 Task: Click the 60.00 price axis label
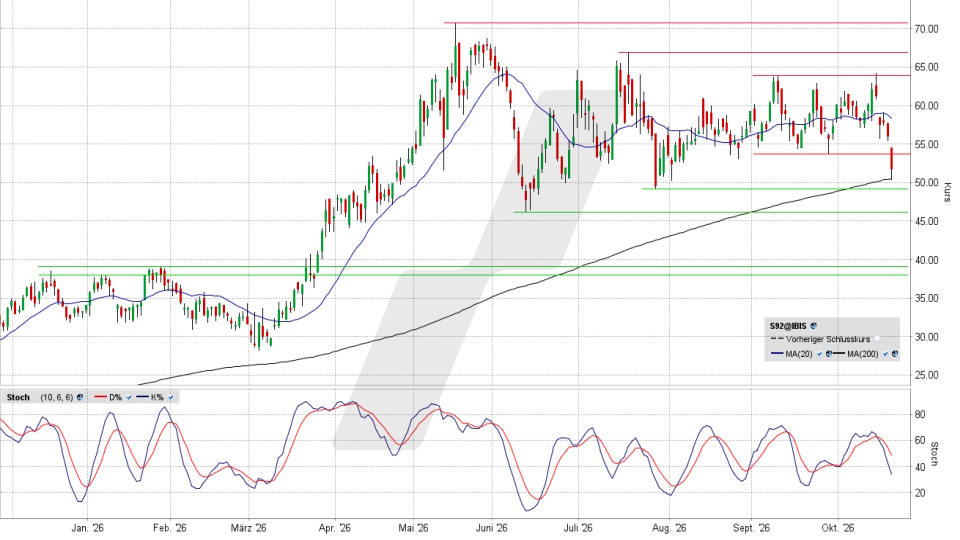click(927, 106)
